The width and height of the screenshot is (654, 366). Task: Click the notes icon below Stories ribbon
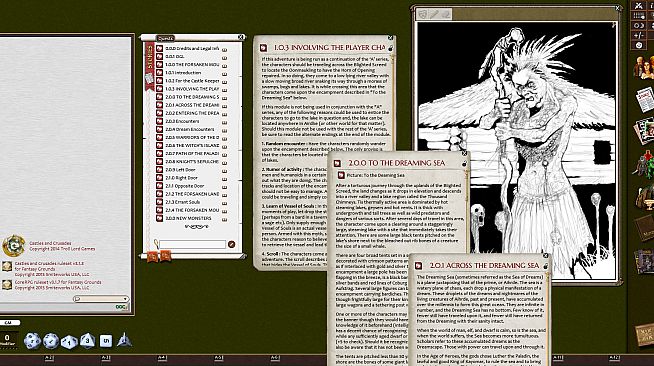(x=149, y=79)
